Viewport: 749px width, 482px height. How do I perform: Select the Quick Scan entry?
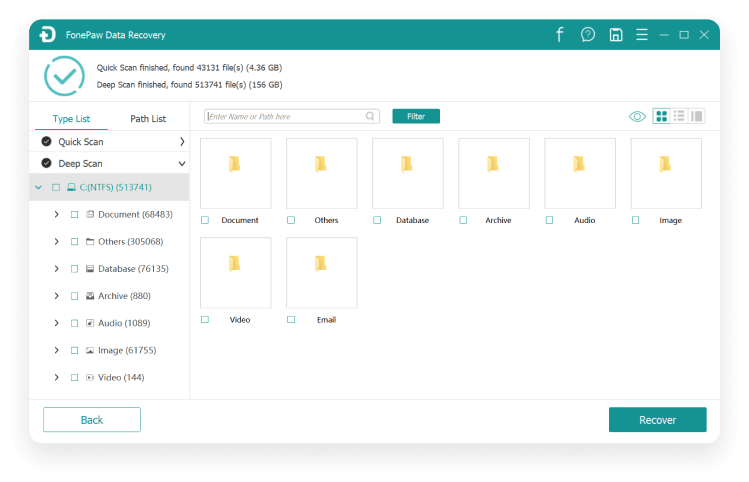(109, 141)
